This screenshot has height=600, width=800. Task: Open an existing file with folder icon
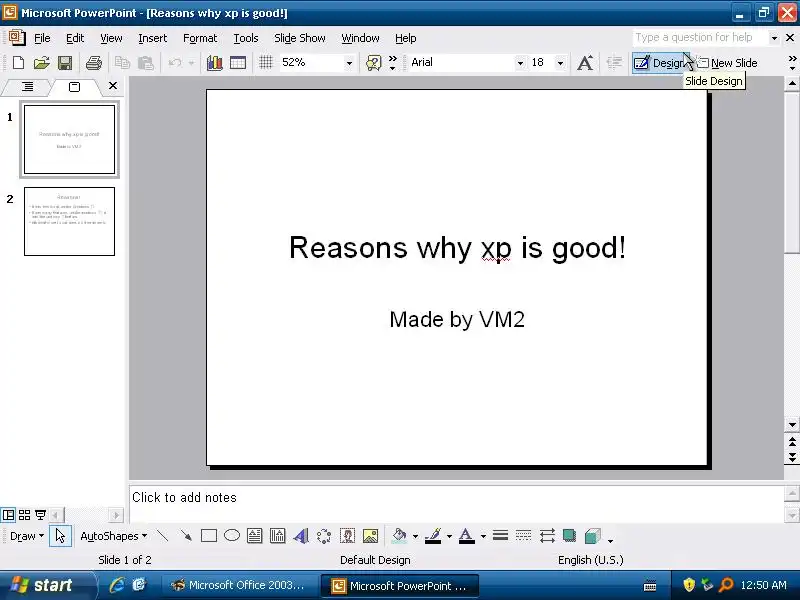point(41,63)
